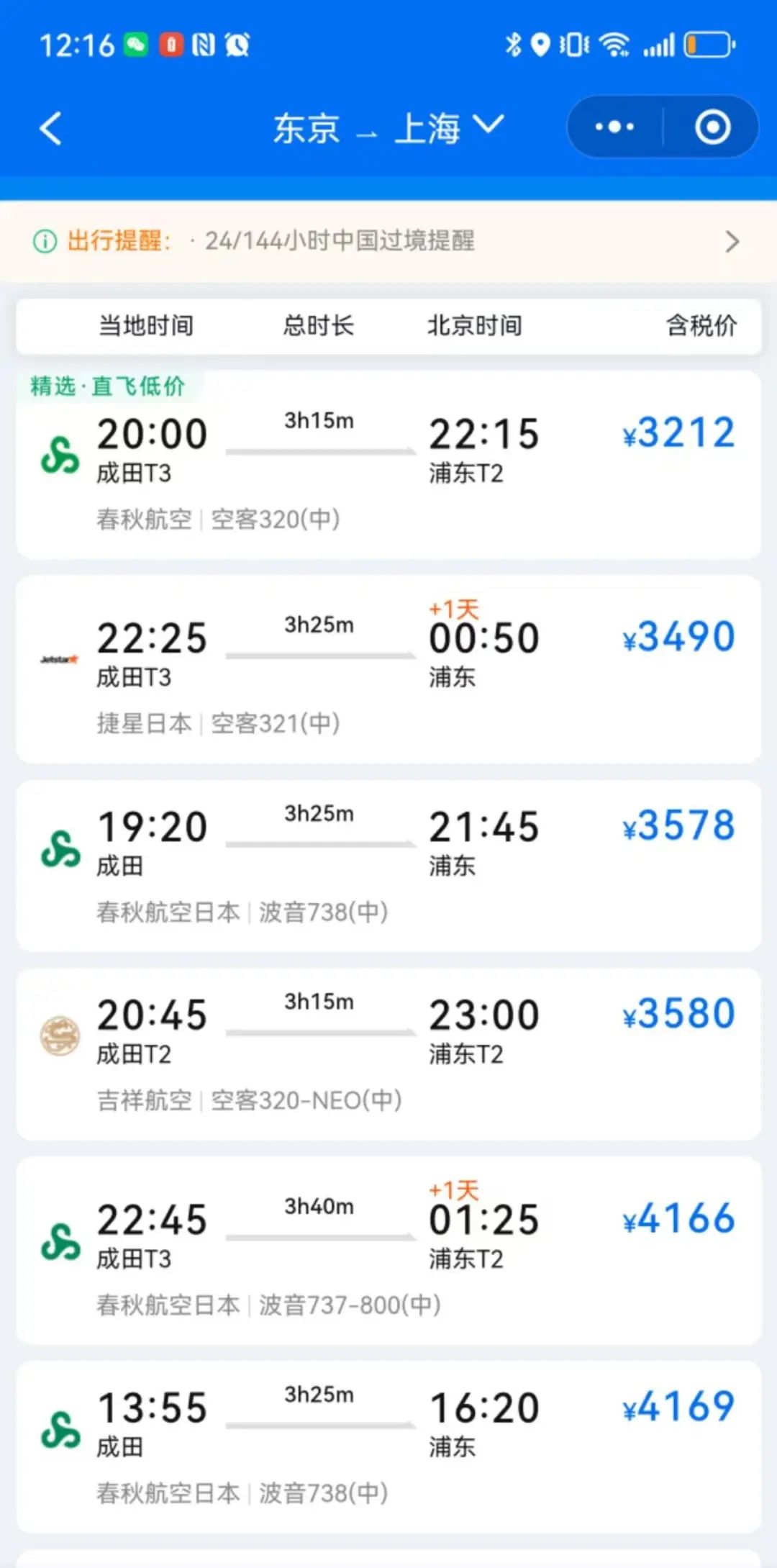
Task: Sort by 当地时间 column
Action: point(146,326)
